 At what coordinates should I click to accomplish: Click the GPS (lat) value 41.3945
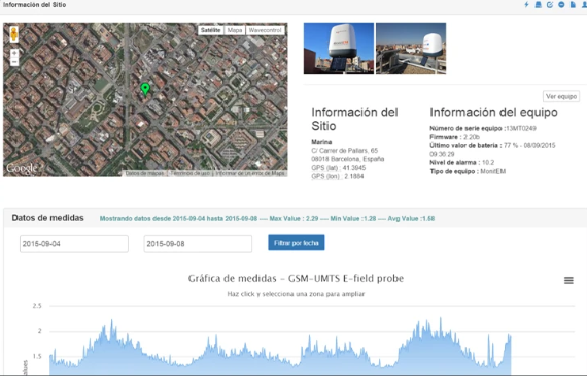[353, 168]
